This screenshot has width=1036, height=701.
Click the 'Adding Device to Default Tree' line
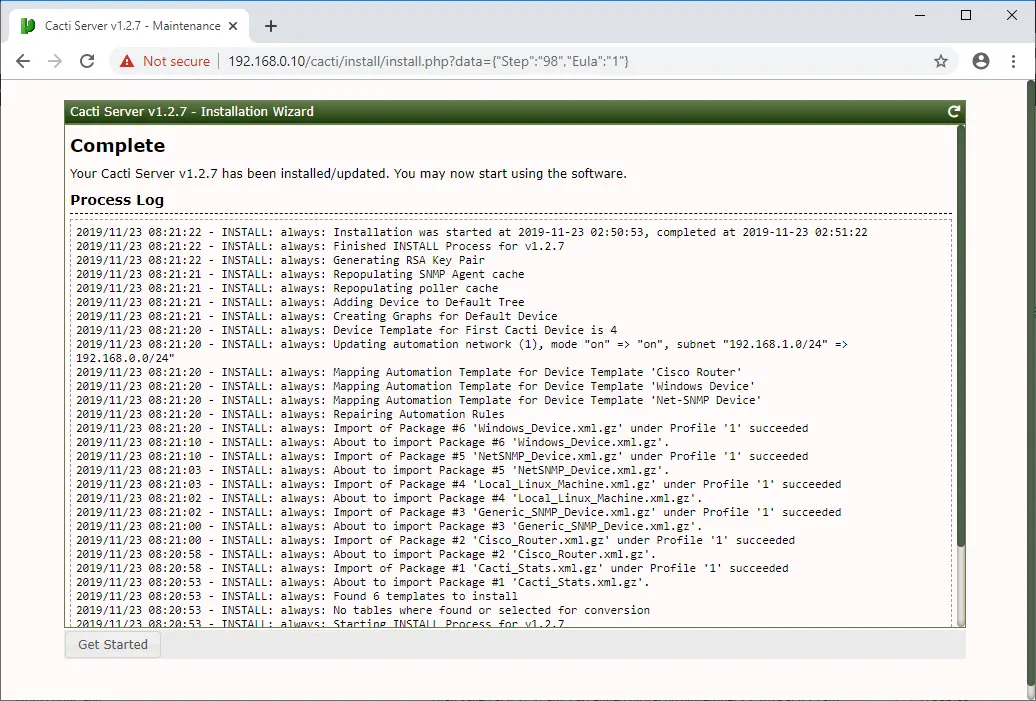300,302
